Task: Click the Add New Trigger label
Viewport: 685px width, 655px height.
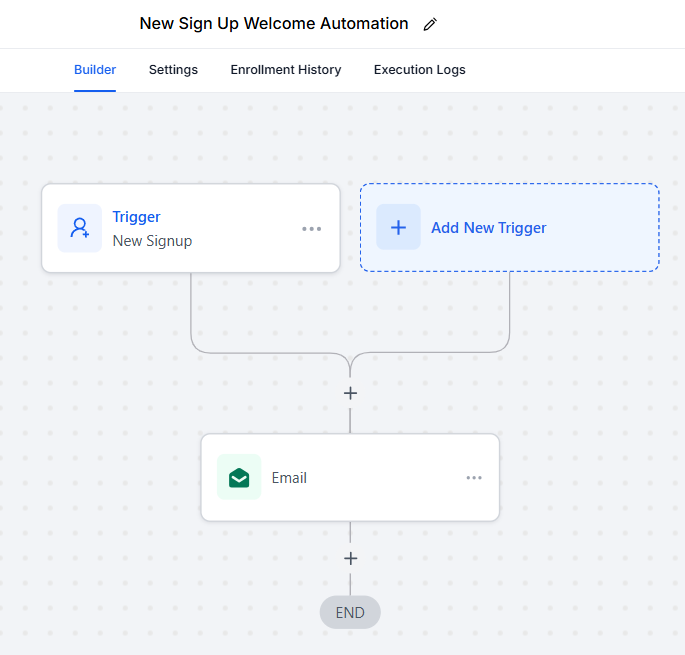Action: pos(488,228)
